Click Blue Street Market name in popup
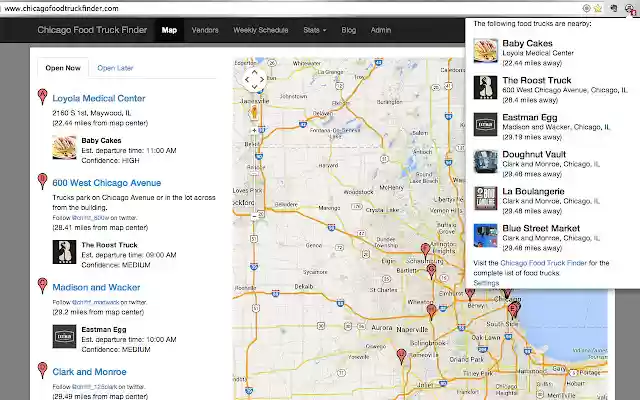Image resolution: width=640 pixels, height=400 pixels. pyautogui.click(x=541, y=228)
